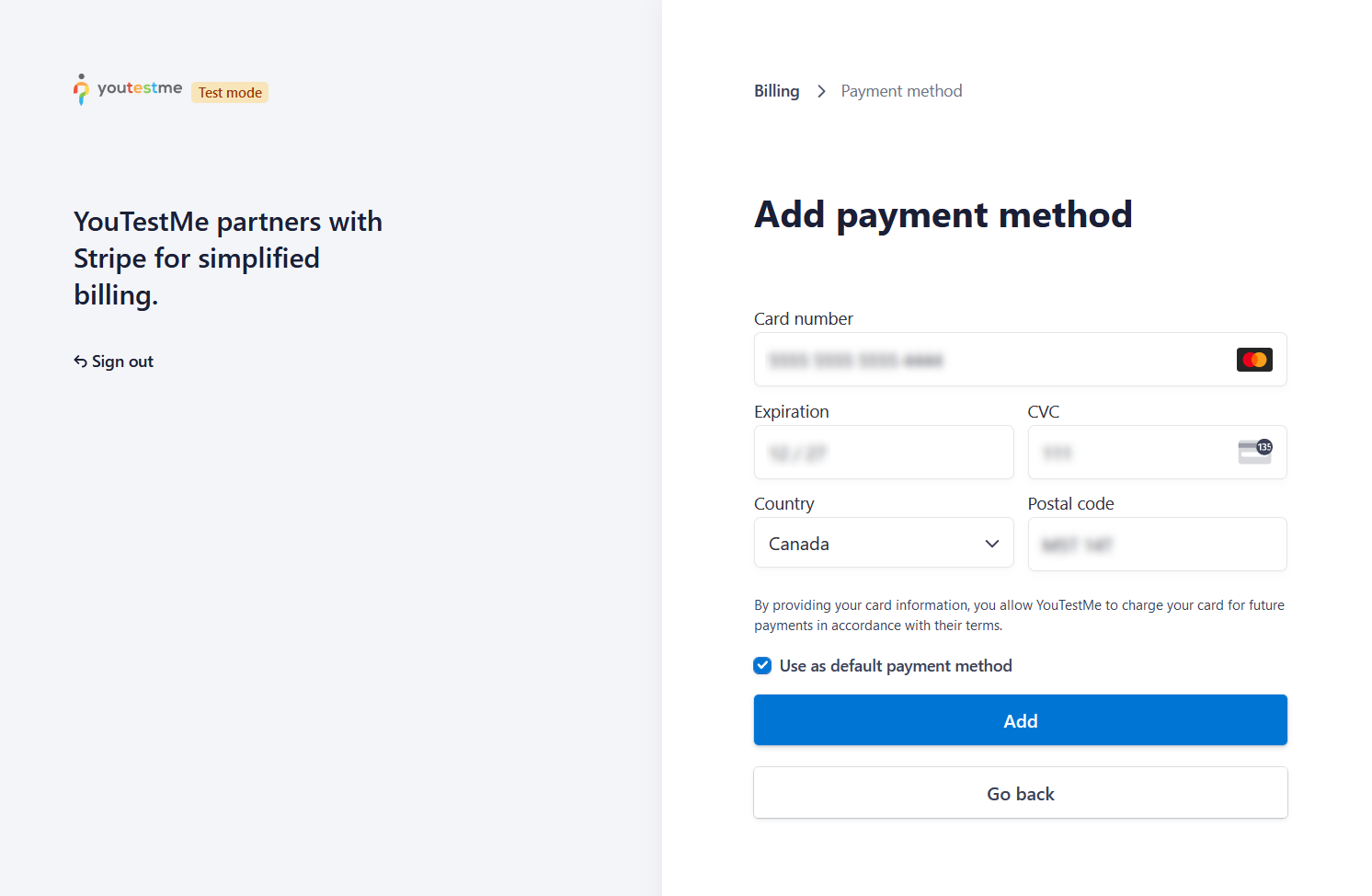Select the Payment method breadcrumb

pyautogui.click(x=901, y=91)
